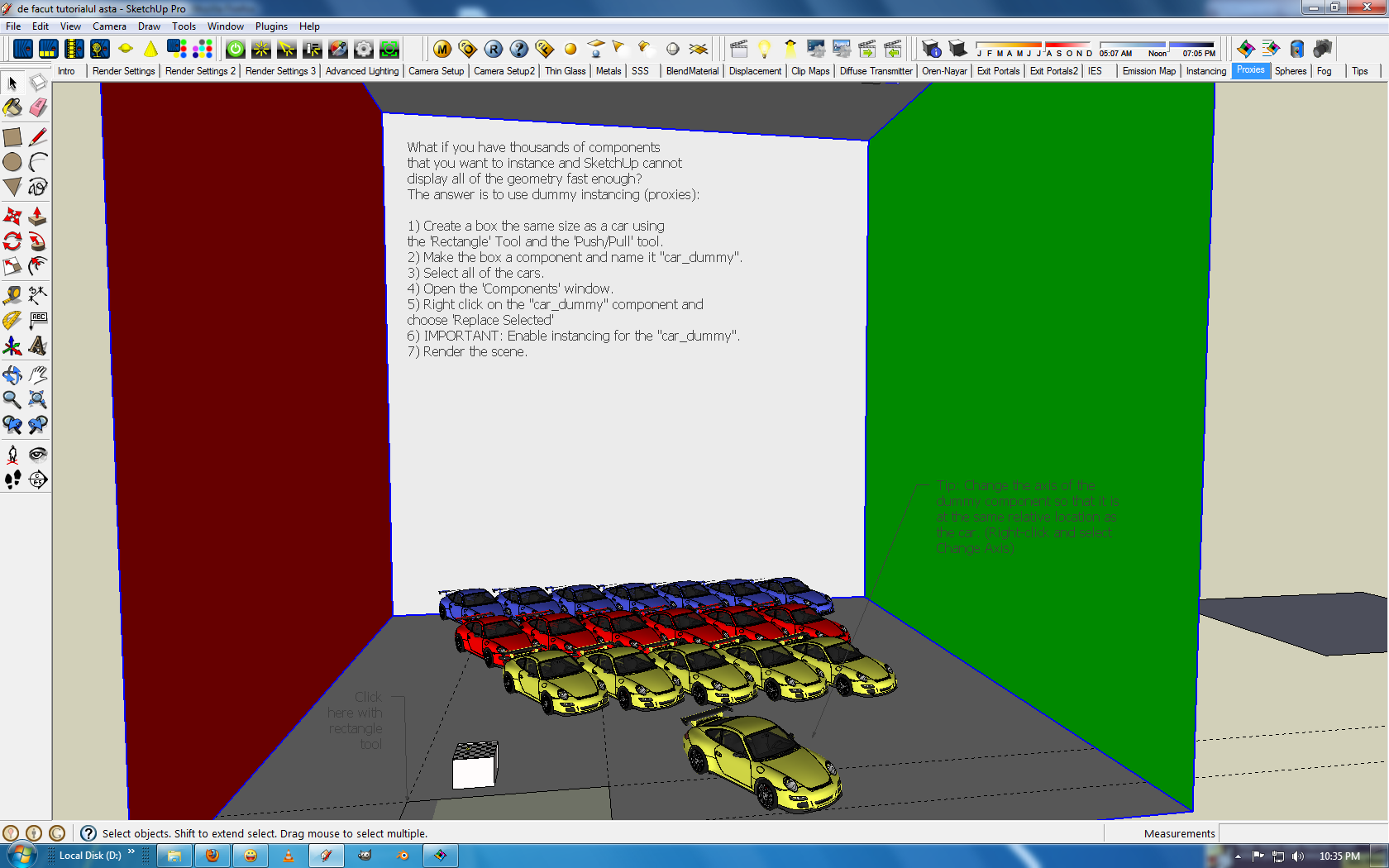This screenshot has height=868, width=1389.
Task: Open the 3D Text tool
Action: pyautogui.click(x=38, y=346)
